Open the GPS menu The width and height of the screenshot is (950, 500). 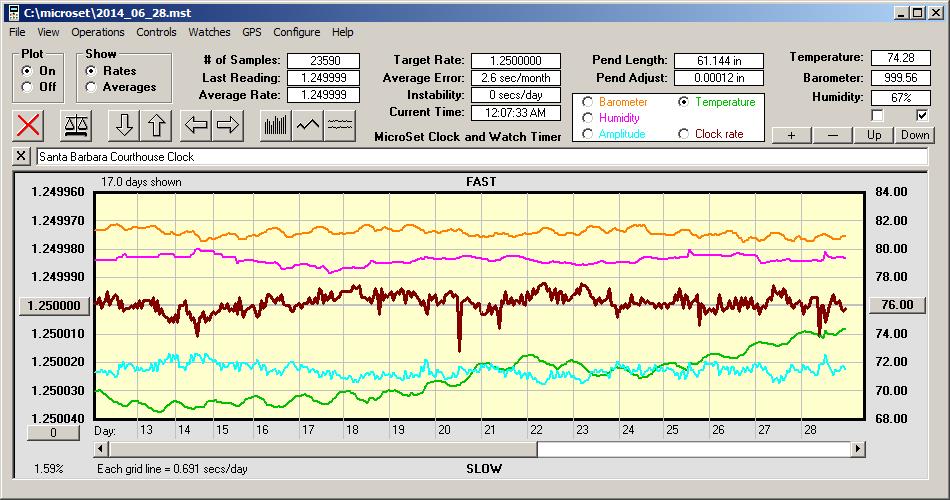[251, 32]
